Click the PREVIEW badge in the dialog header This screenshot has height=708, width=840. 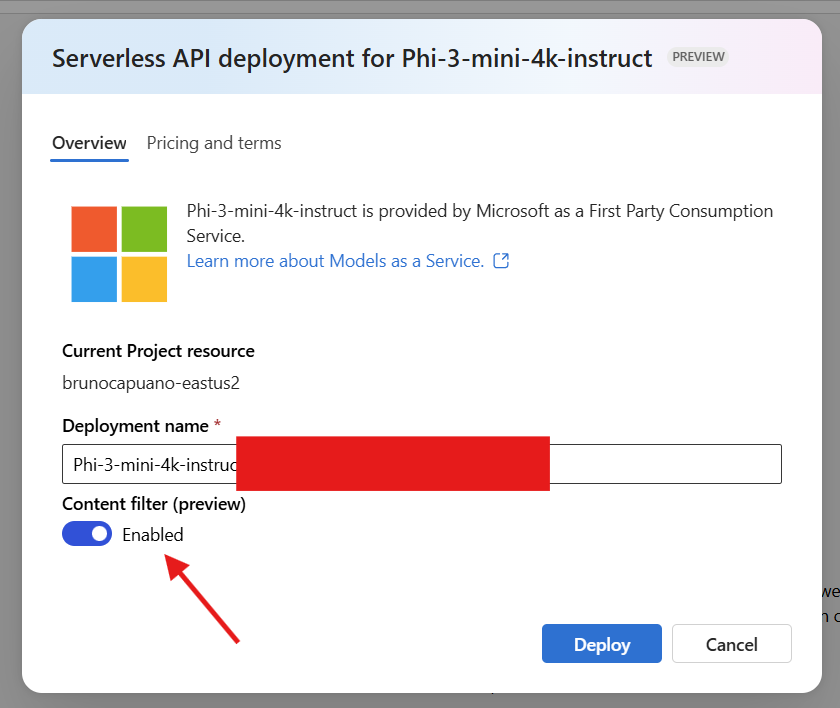point(699,57)
